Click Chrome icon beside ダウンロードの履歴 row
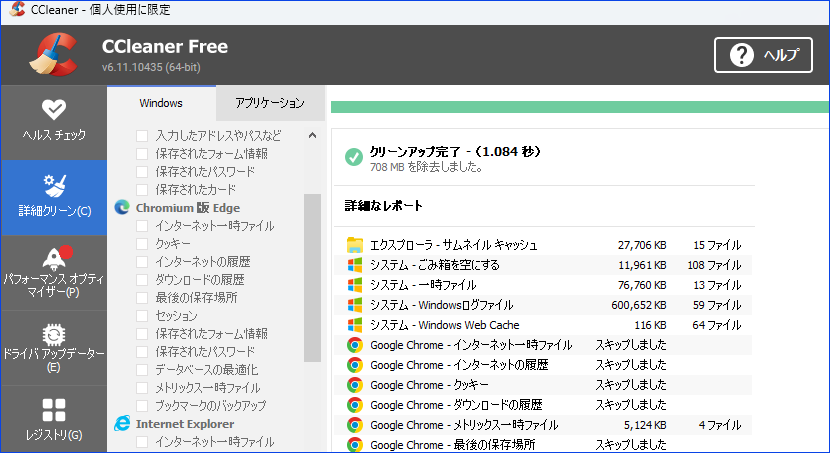Screen dimensions: 830x453 355,405
